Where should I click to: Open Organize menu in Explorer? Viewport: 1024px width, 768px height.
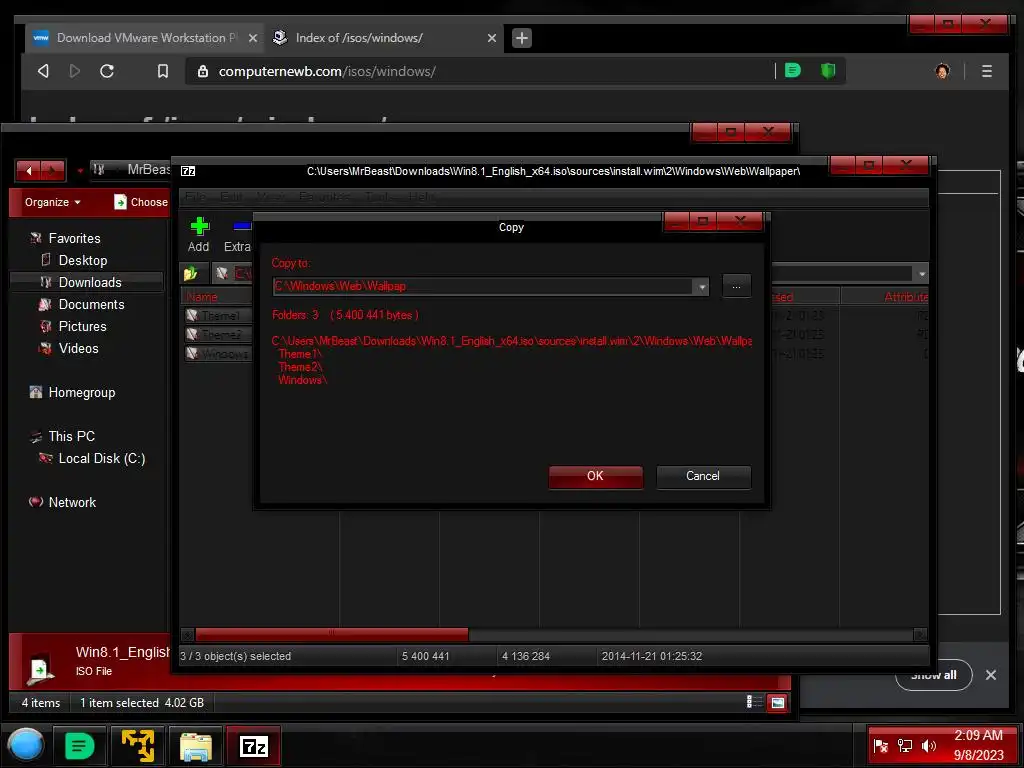point(53,202)
